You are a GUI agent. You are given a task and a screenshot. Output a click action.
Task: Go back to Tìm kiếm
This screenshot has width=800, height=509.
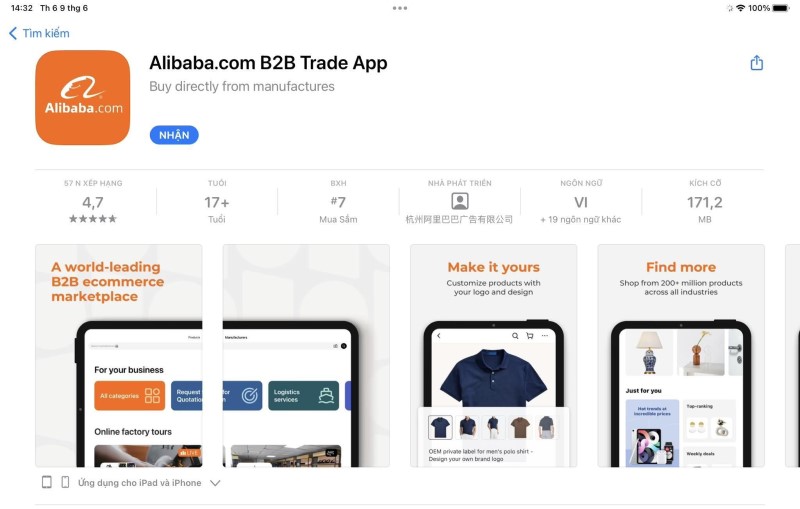tap(45, 34)
